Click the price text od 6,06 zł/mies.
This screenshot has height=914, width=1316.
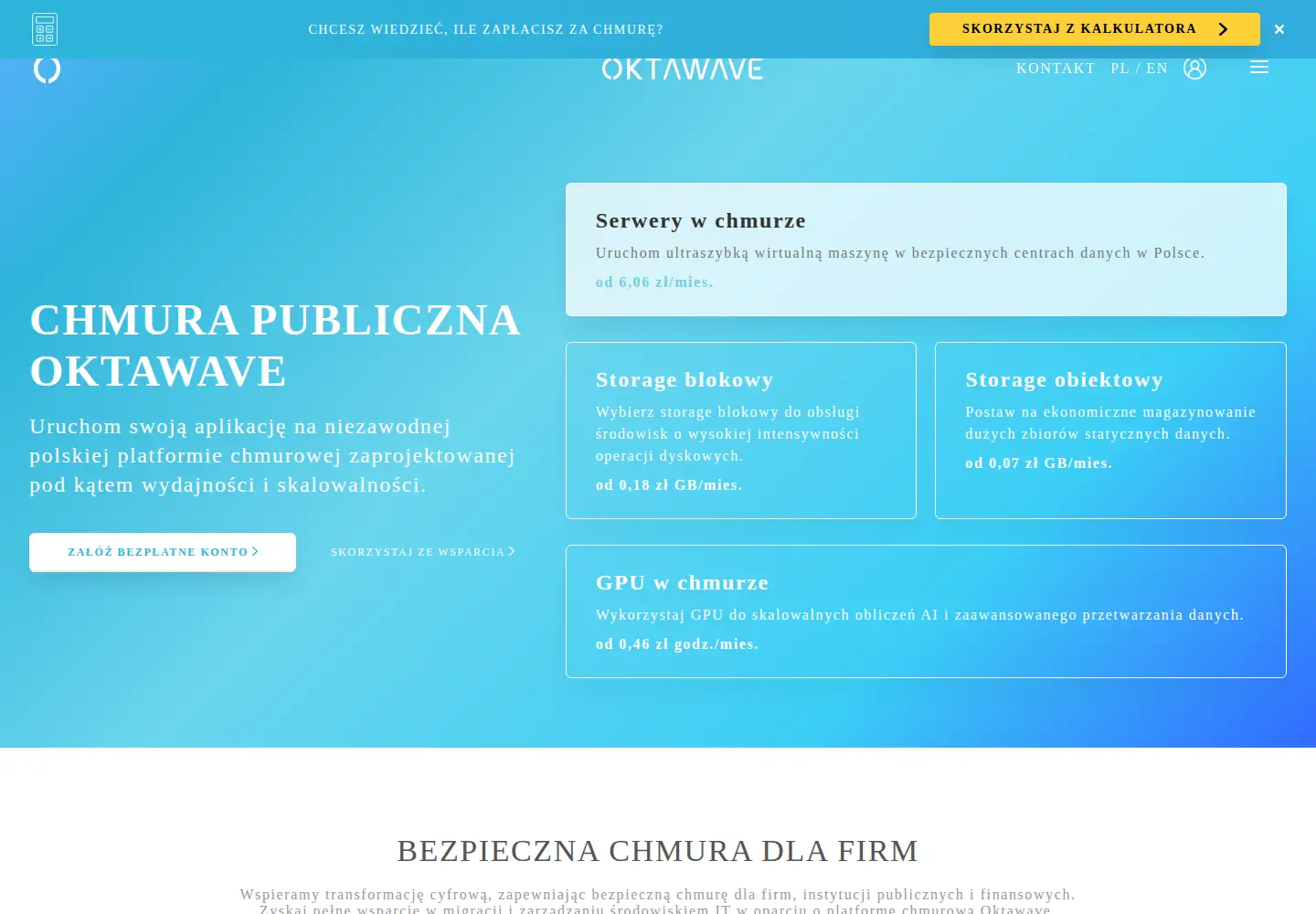pos(654,282)
